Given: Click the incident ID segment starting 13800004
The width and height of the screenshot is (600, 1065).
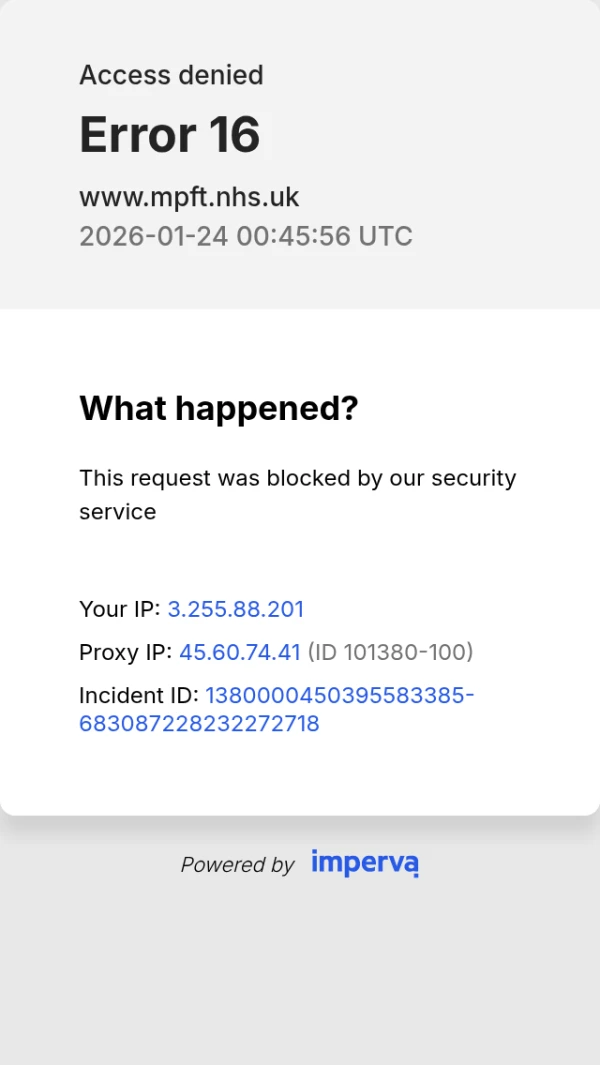Looking at the screenshot, I should (x=339, y=695).
